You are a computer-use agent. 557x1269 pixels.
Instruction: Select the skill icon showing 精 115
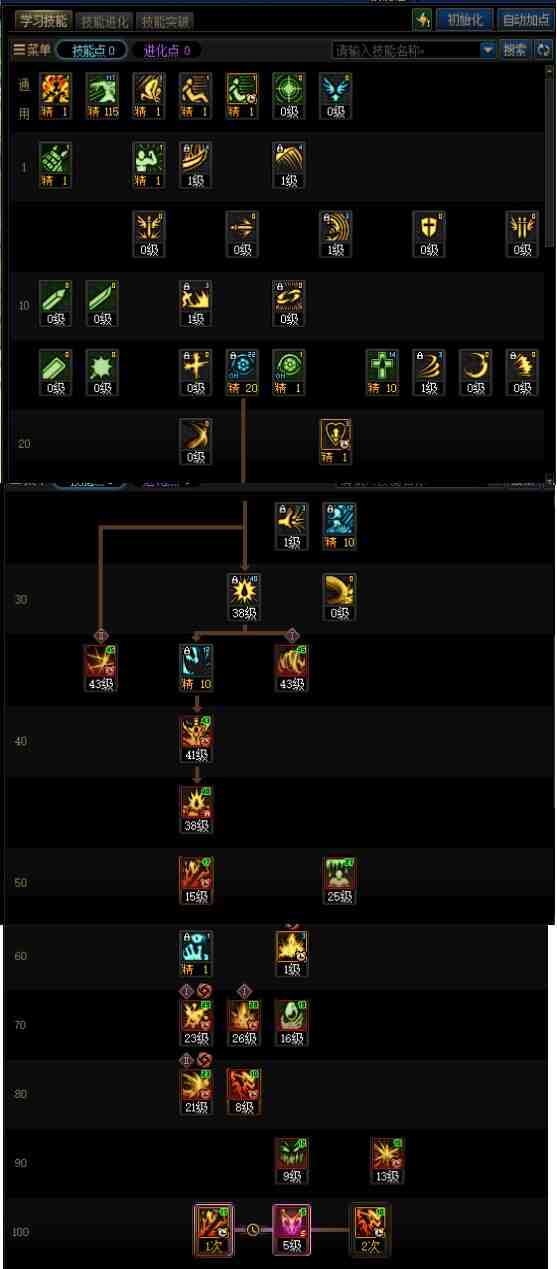click(101, 95)
